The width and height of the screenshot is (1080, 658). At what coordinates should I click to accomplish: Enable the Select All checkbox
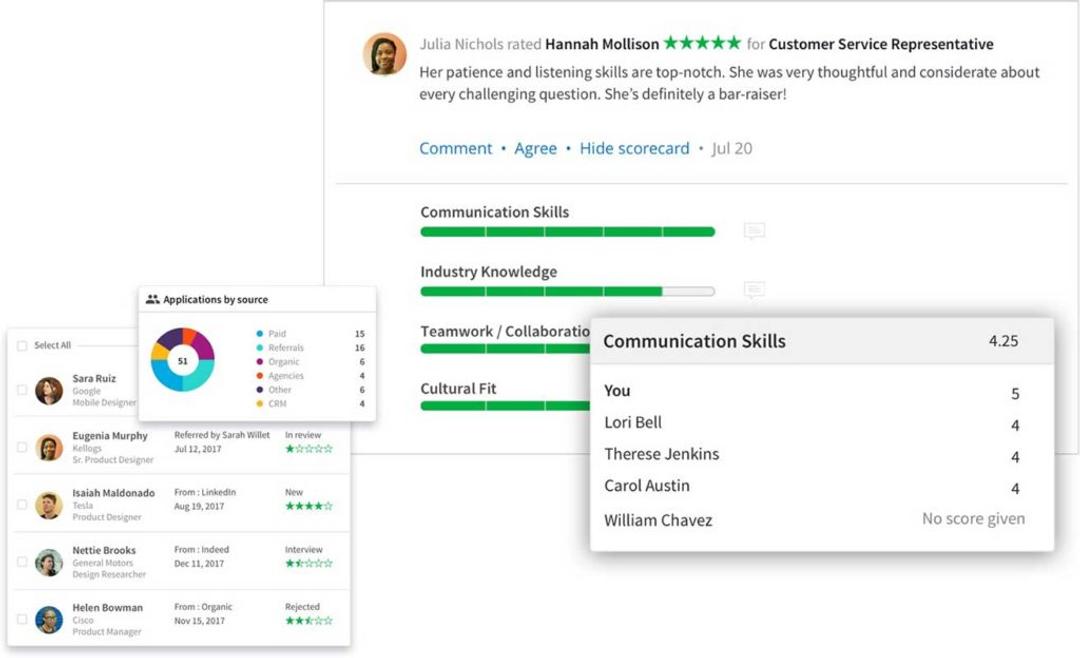22,344
